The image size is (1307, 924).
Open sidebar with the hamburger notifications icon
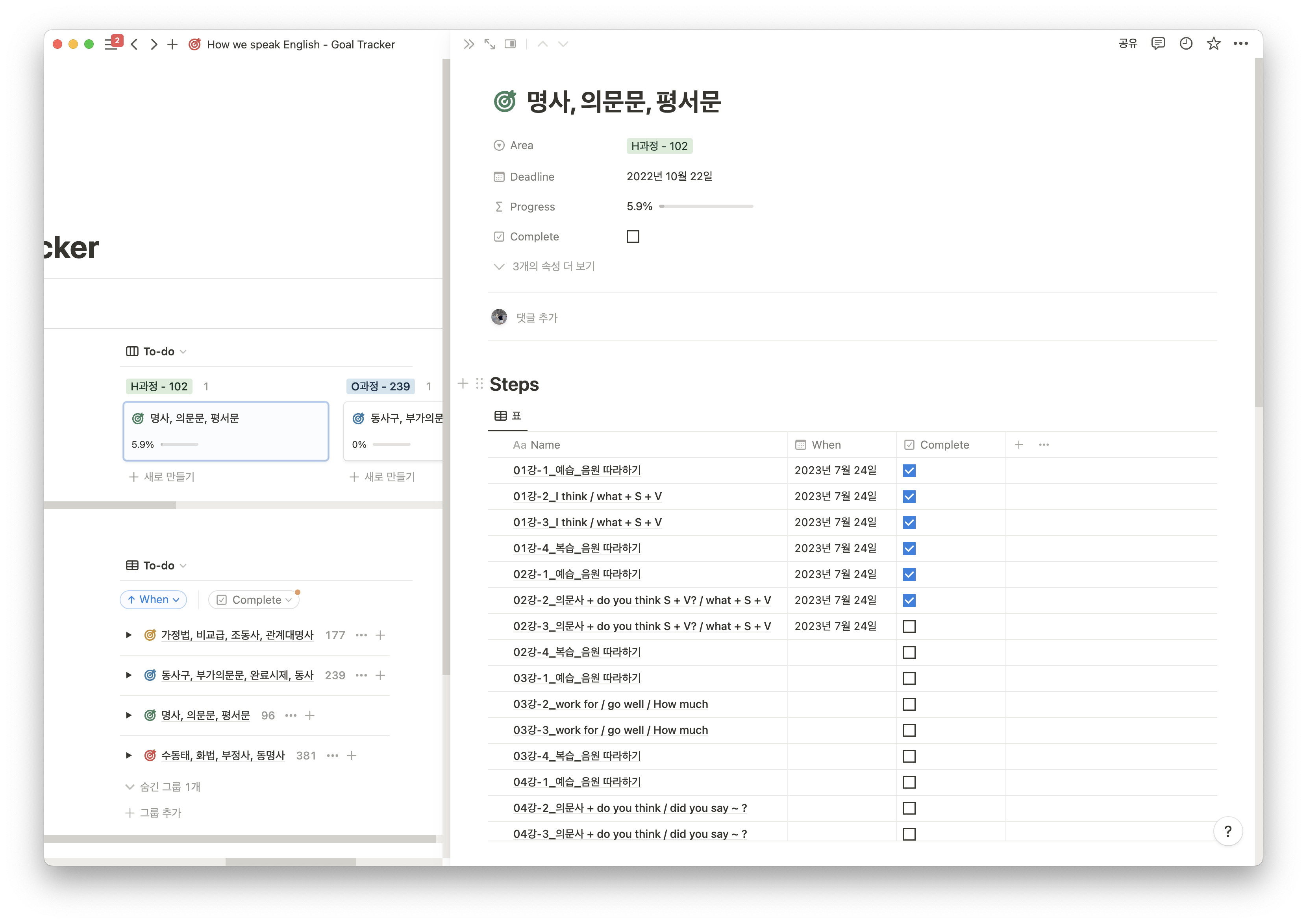111,44
